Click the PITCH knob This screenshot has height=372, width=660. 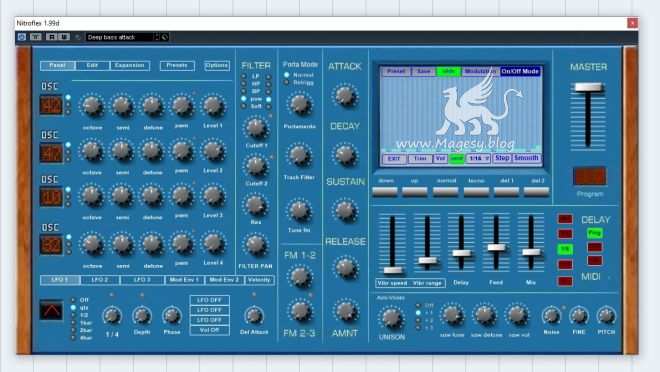606,315
